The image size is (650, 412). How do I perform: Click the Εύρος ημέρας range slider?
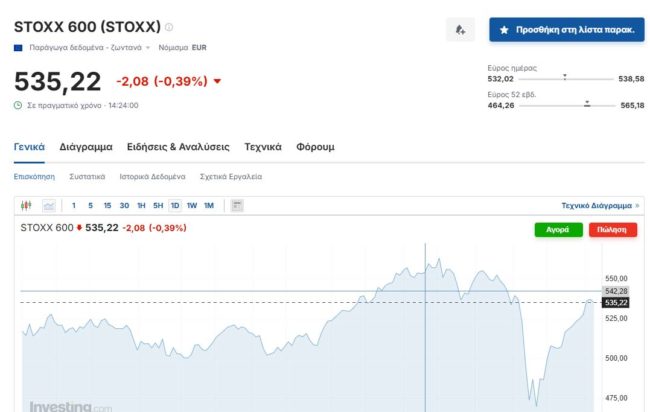[x=565, y=78]
